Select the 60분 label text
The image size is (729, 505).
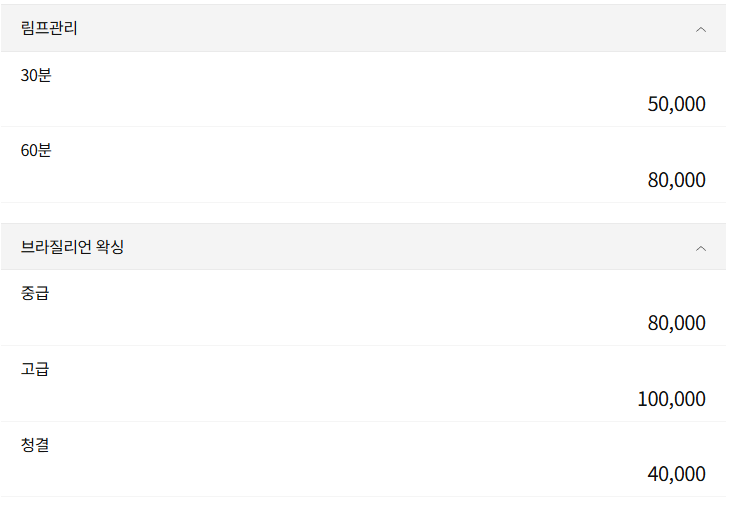pyautogui.click(x=36, y=151)
